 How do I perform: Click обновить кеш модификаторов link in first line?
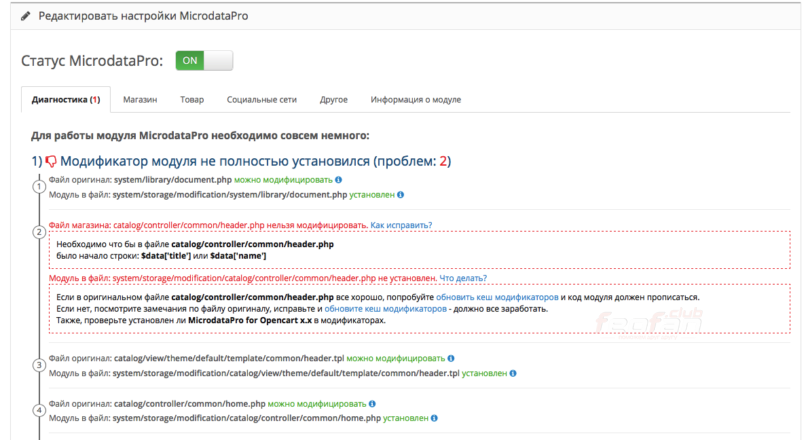(497, 297)
